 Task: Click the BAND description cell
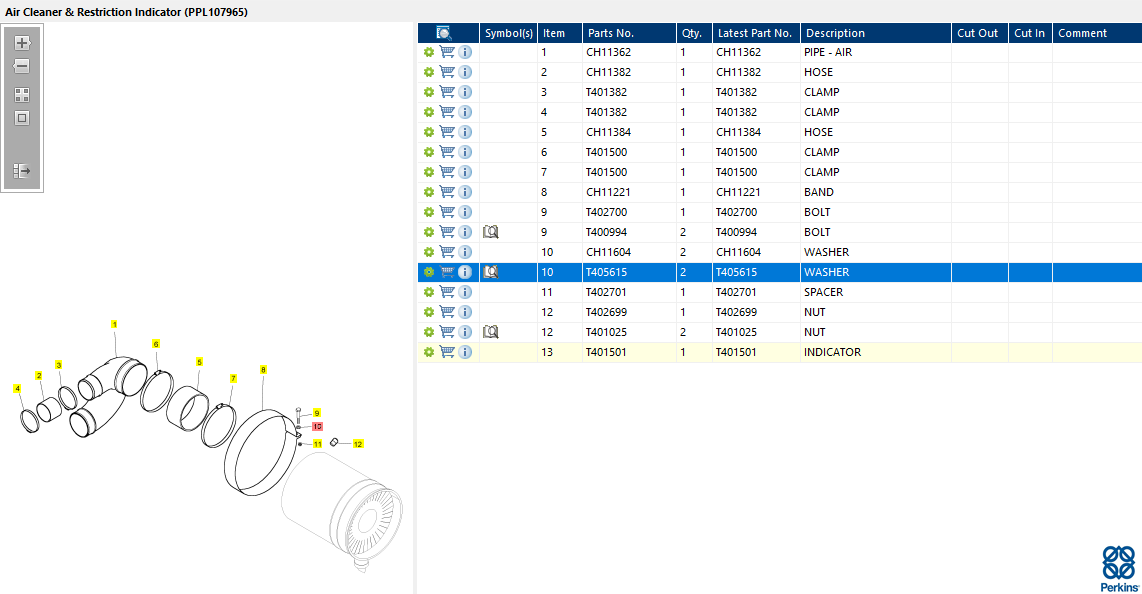pyautogui.click(x=875, y=192)
